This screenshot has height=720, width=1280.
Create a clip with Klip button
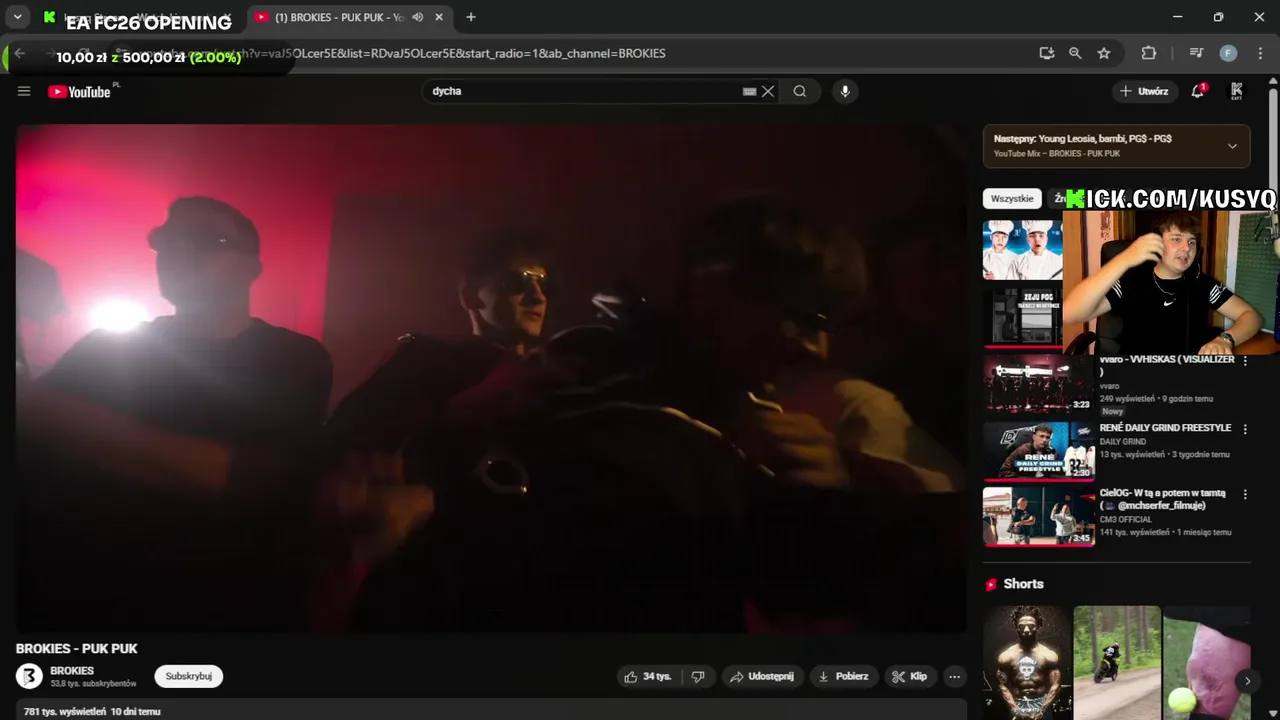click(x=910, y=677)
